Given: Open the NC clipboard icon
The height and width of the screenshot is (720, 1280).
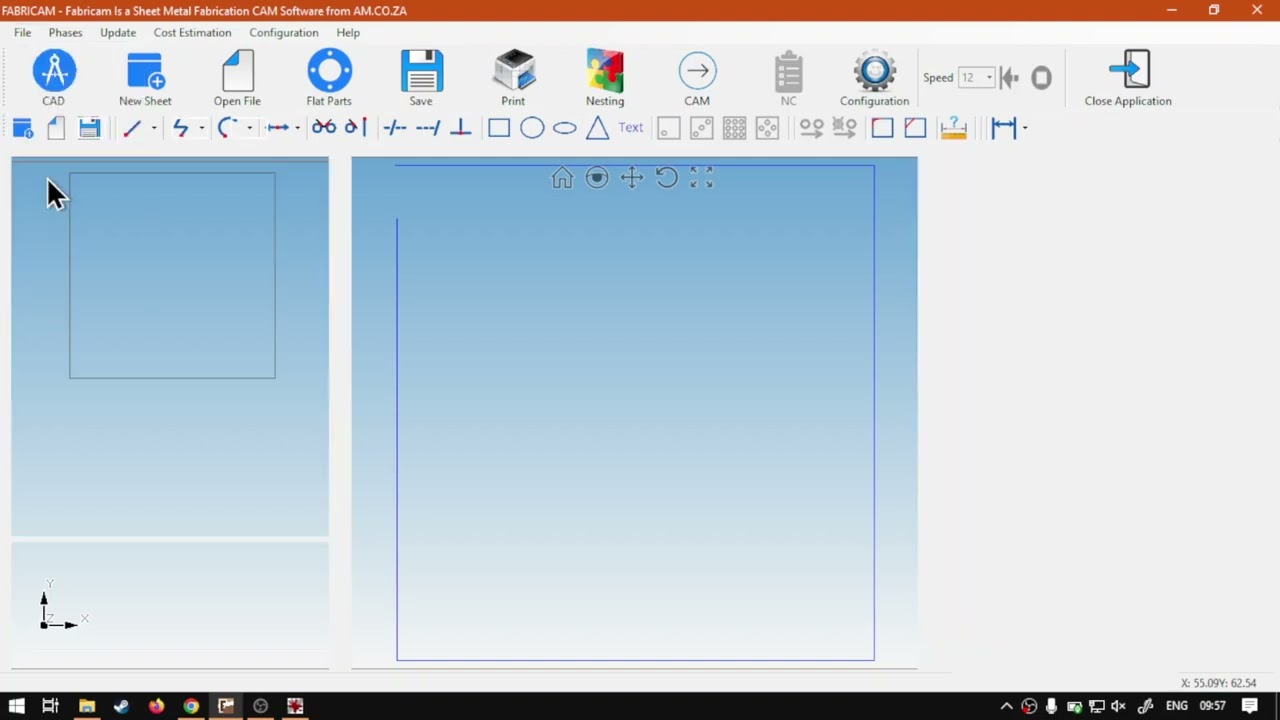Looking at the screenshot, I should click(x=789, y=78).
